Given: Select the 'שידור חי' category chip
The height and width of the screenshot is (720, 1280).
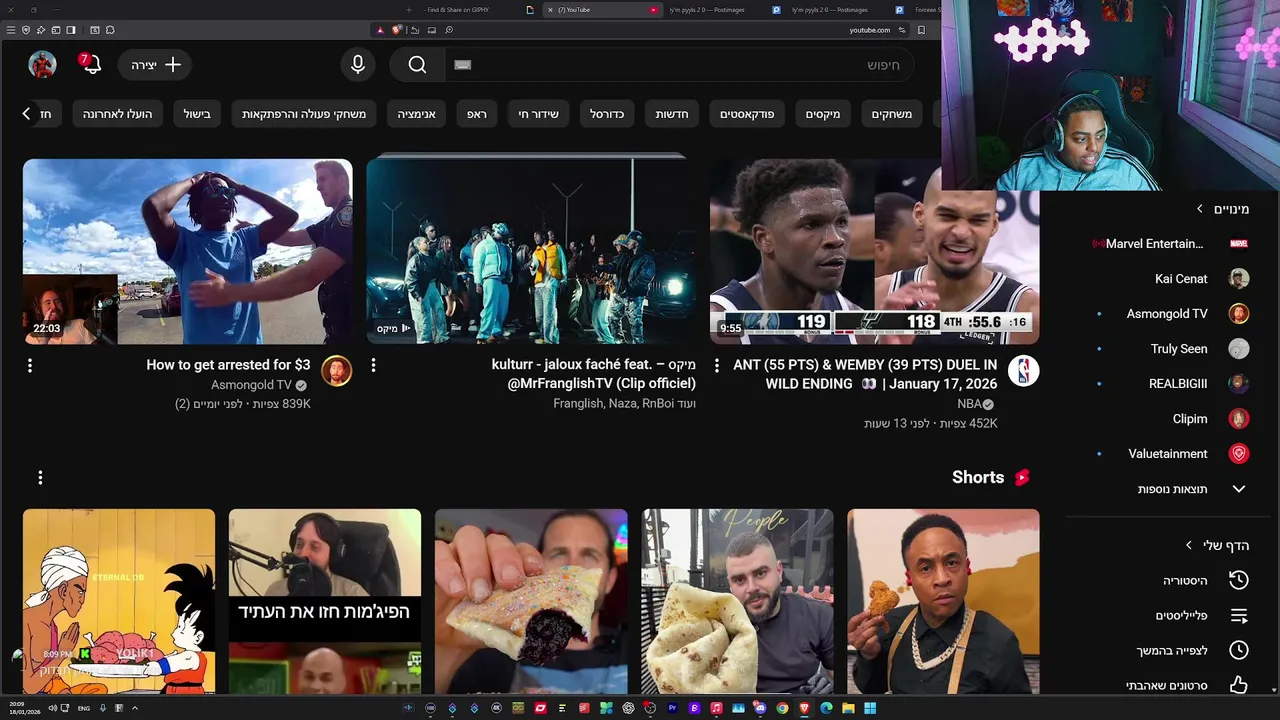Looking at the screenshot, I should (538, 114).
